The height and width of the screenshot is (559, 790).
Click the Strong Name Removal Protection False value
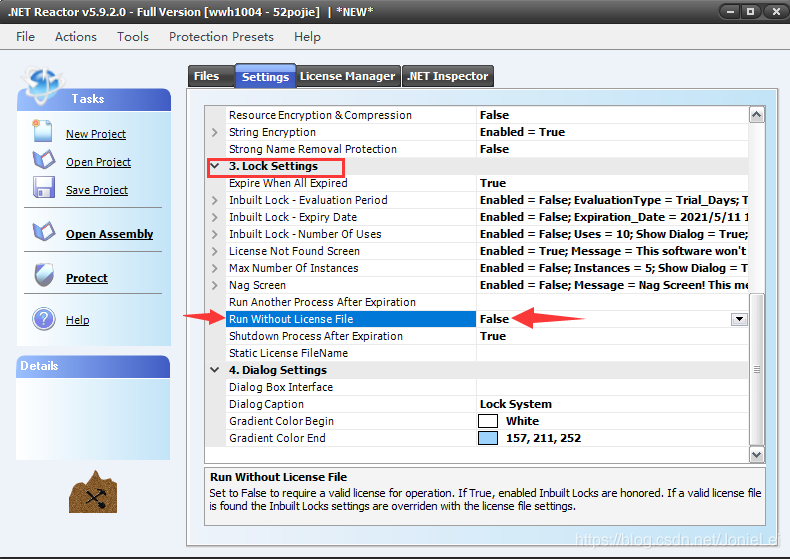coord(494,149)
